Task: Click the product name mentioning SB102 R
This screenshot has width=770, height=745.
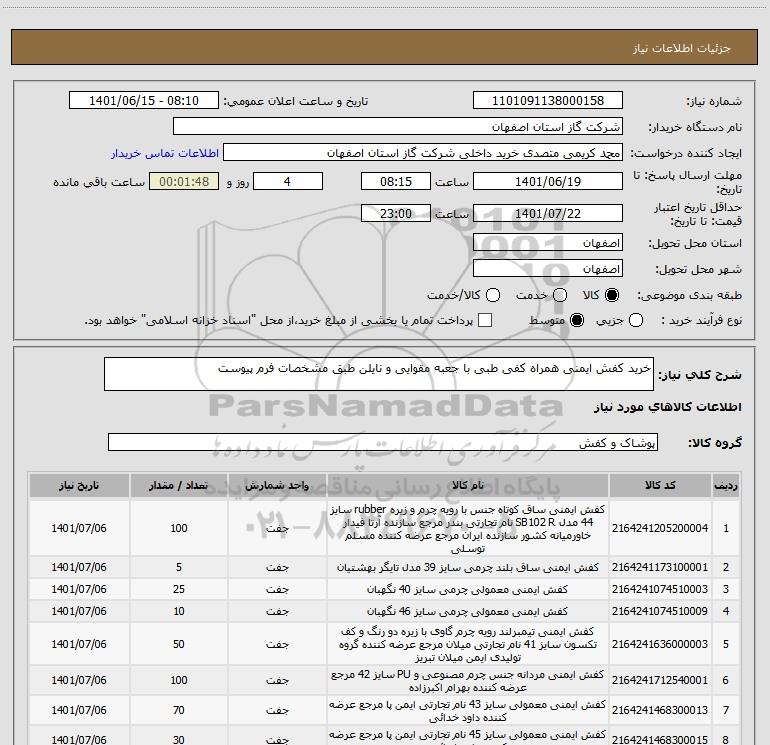Action: pyautogui.click(x=468, y=528)
